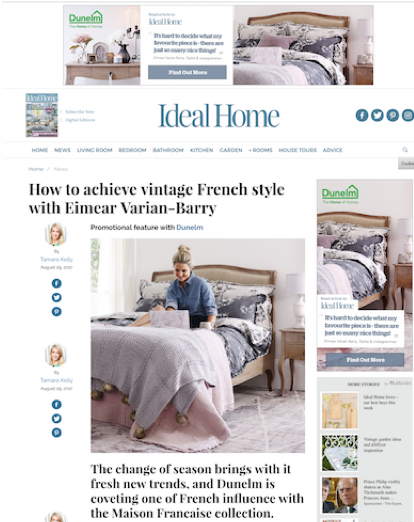The width and height of the screenshot is (414, 522).
Task: Open Ideal Home Pinterest icon in header
Action: coord(393,115)
